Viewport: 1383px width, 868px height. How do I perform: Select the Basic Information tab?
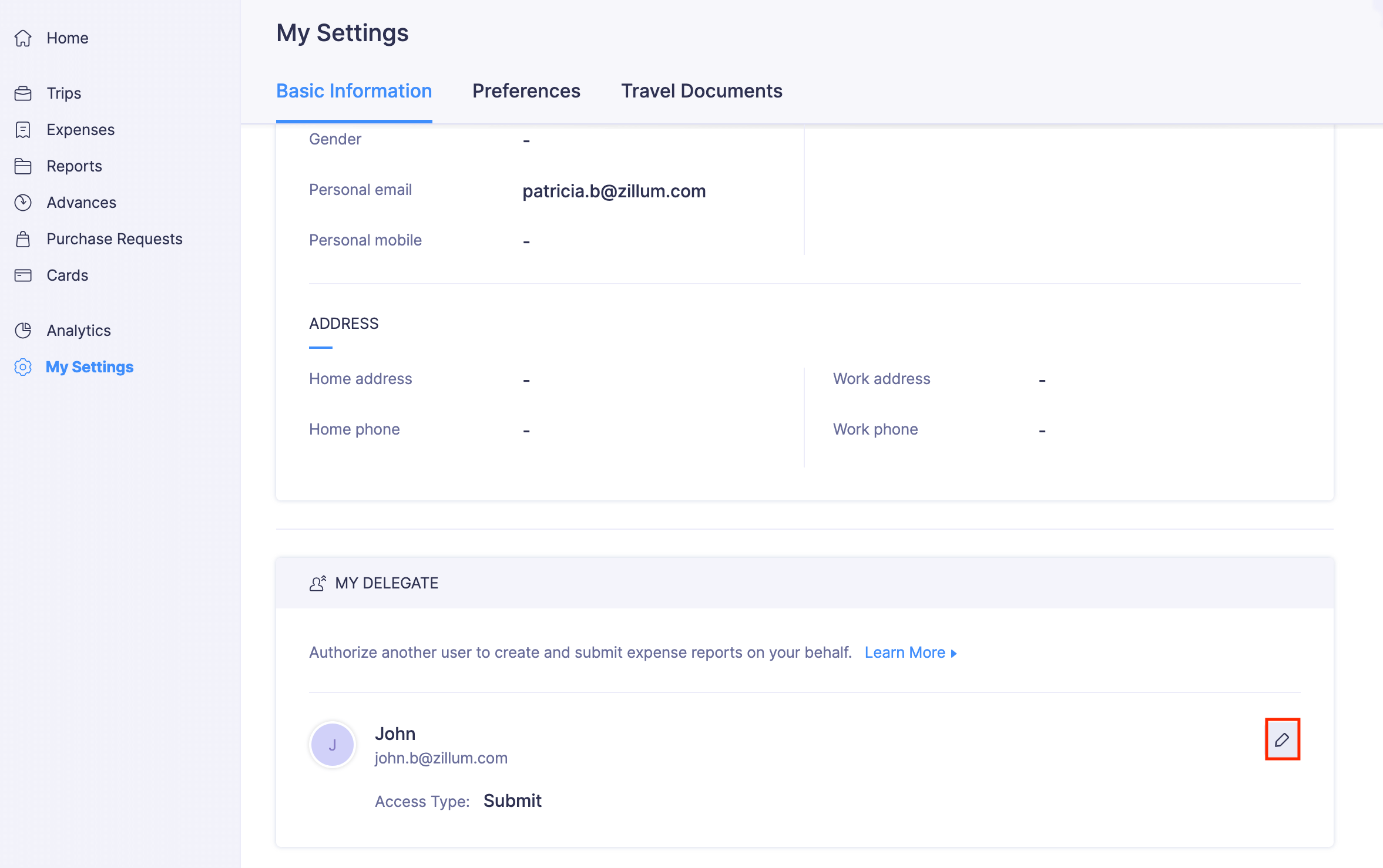(x=354, y=91)
